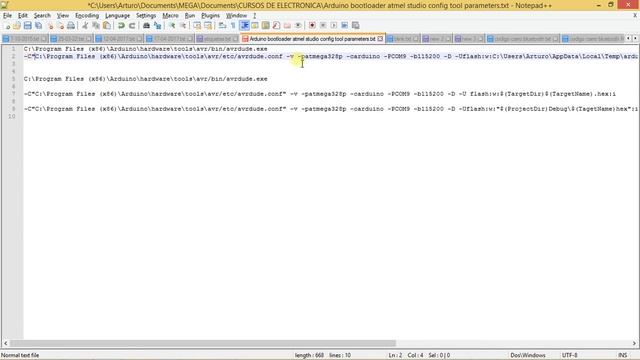This screenshot has height=360, width=640.
Task: Click the horizontal scrollbar thumb
Action: (203, 343)
